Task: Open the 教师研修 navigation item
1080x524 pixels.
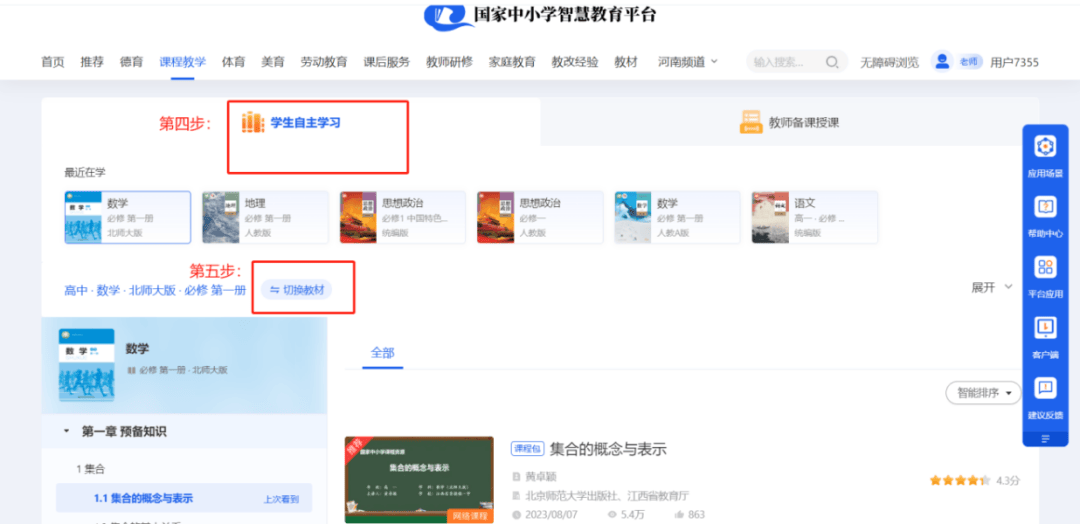Action: pyautogui.click(x=449, y=62)
